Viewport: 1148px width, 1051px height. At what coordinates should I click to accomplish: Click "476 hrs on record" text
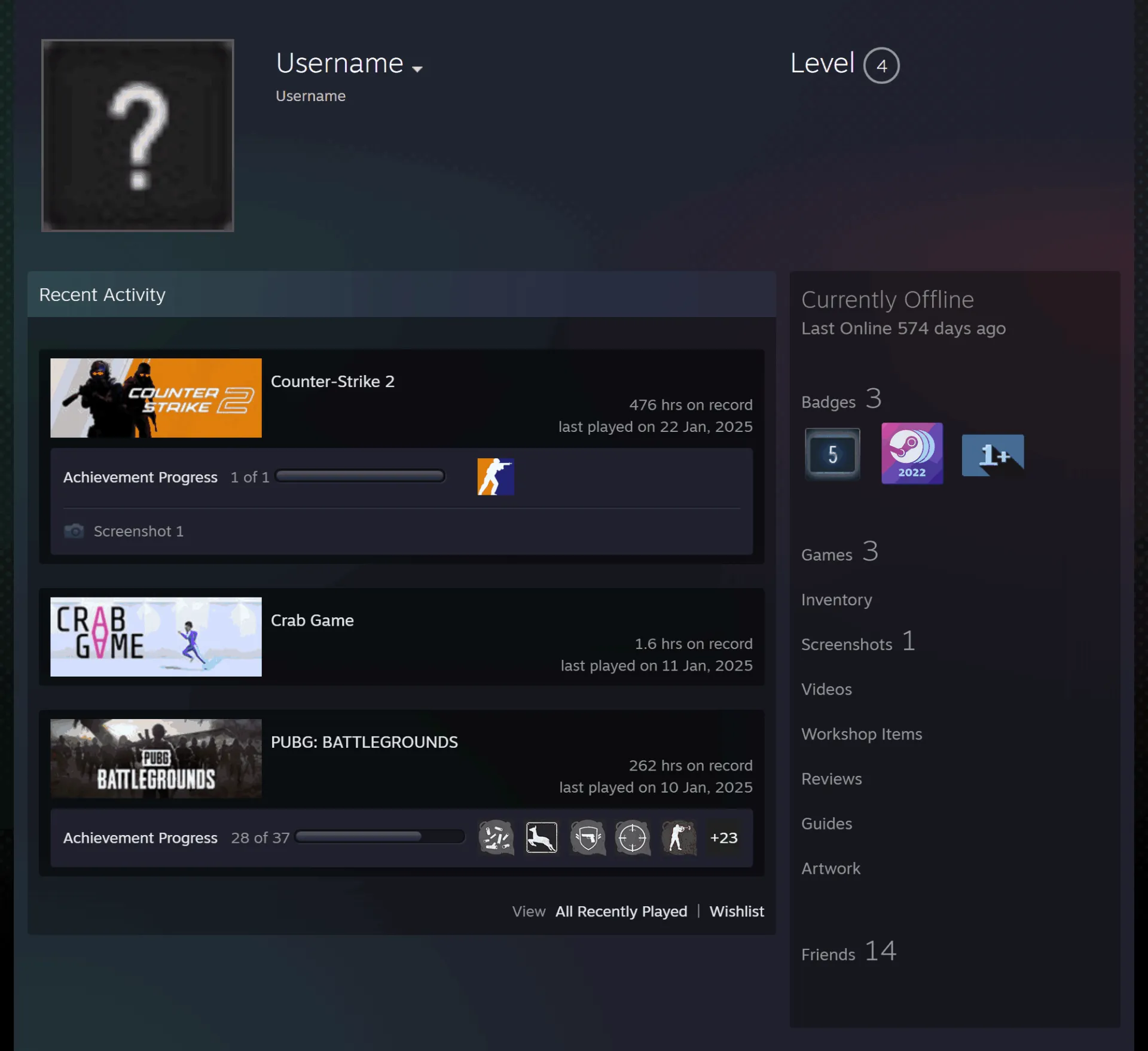click(x=691, y=405)
